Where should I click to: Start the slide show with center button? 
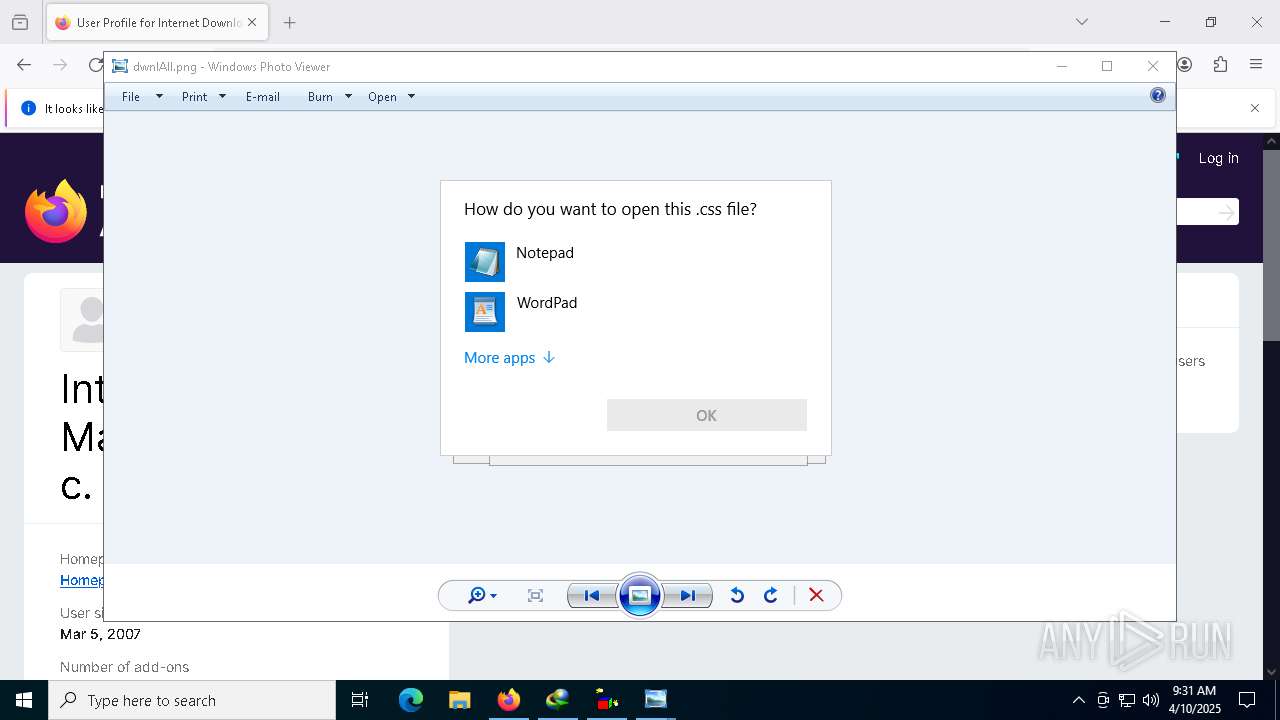point(640,595)
